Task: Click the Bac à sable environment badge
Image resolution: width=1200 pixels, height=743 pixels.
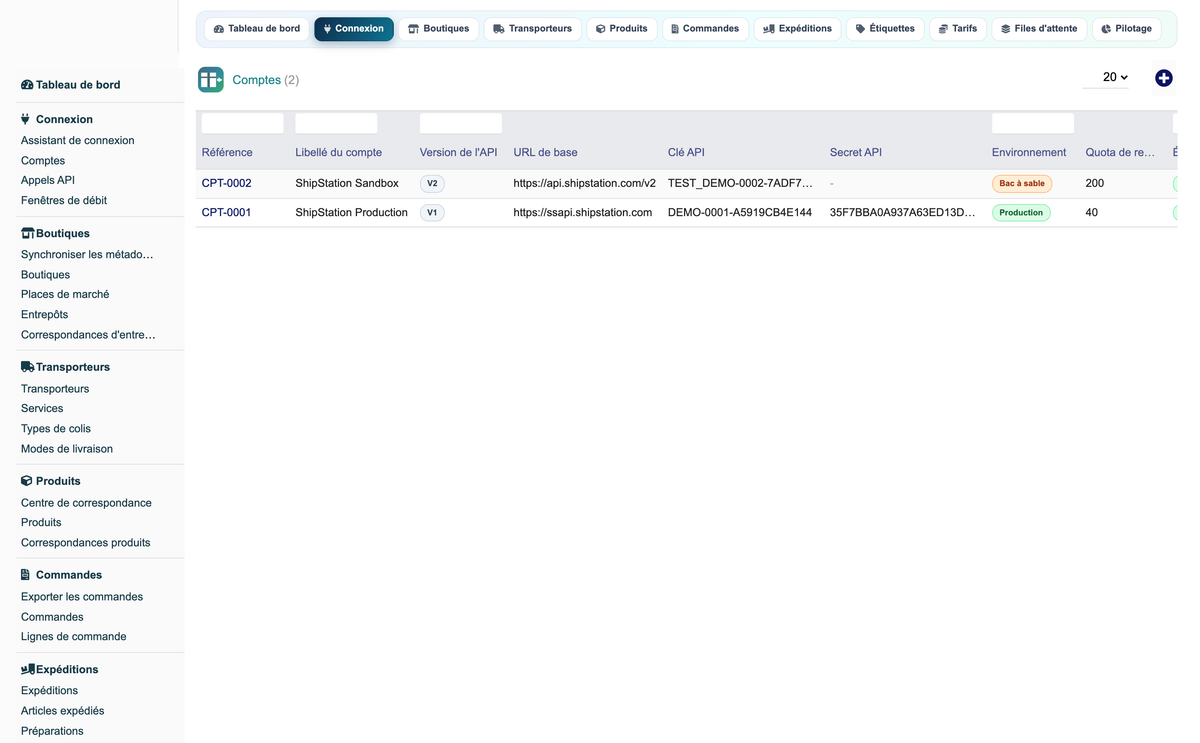Action: [x=1022, y=184]
